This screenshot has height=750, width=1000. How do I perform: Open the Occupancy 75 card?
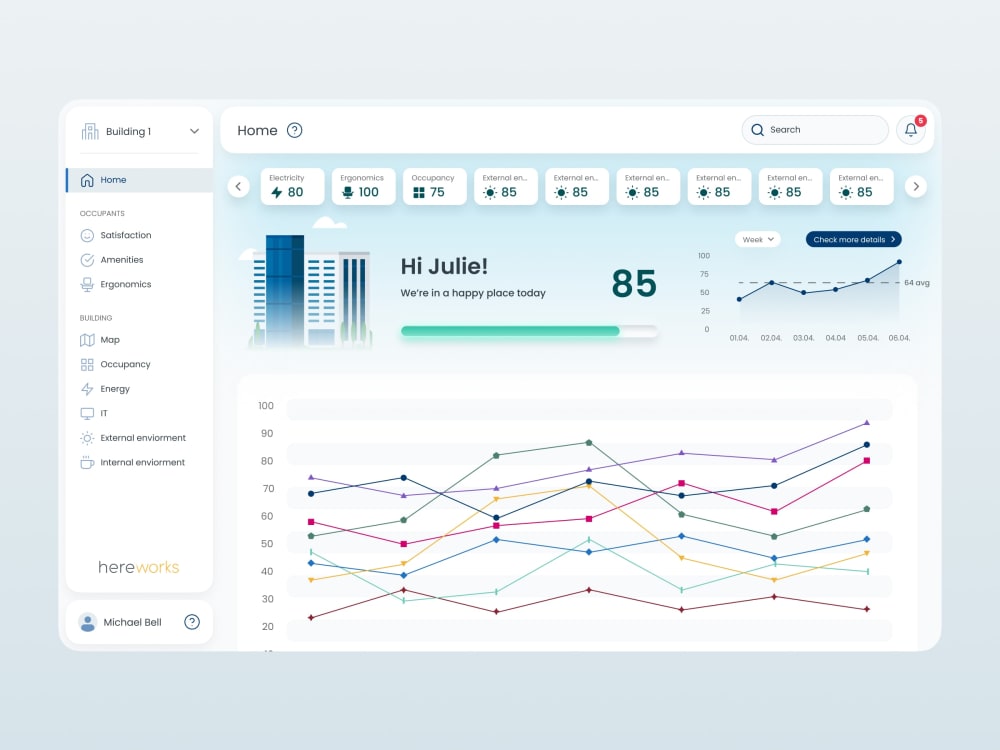tap(434, 186)
